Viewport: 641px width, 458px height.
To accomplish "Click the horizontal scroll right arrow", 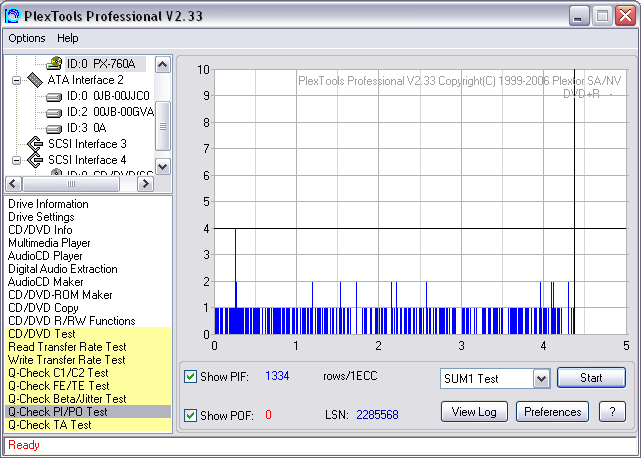I will click(x=145, y=184).
